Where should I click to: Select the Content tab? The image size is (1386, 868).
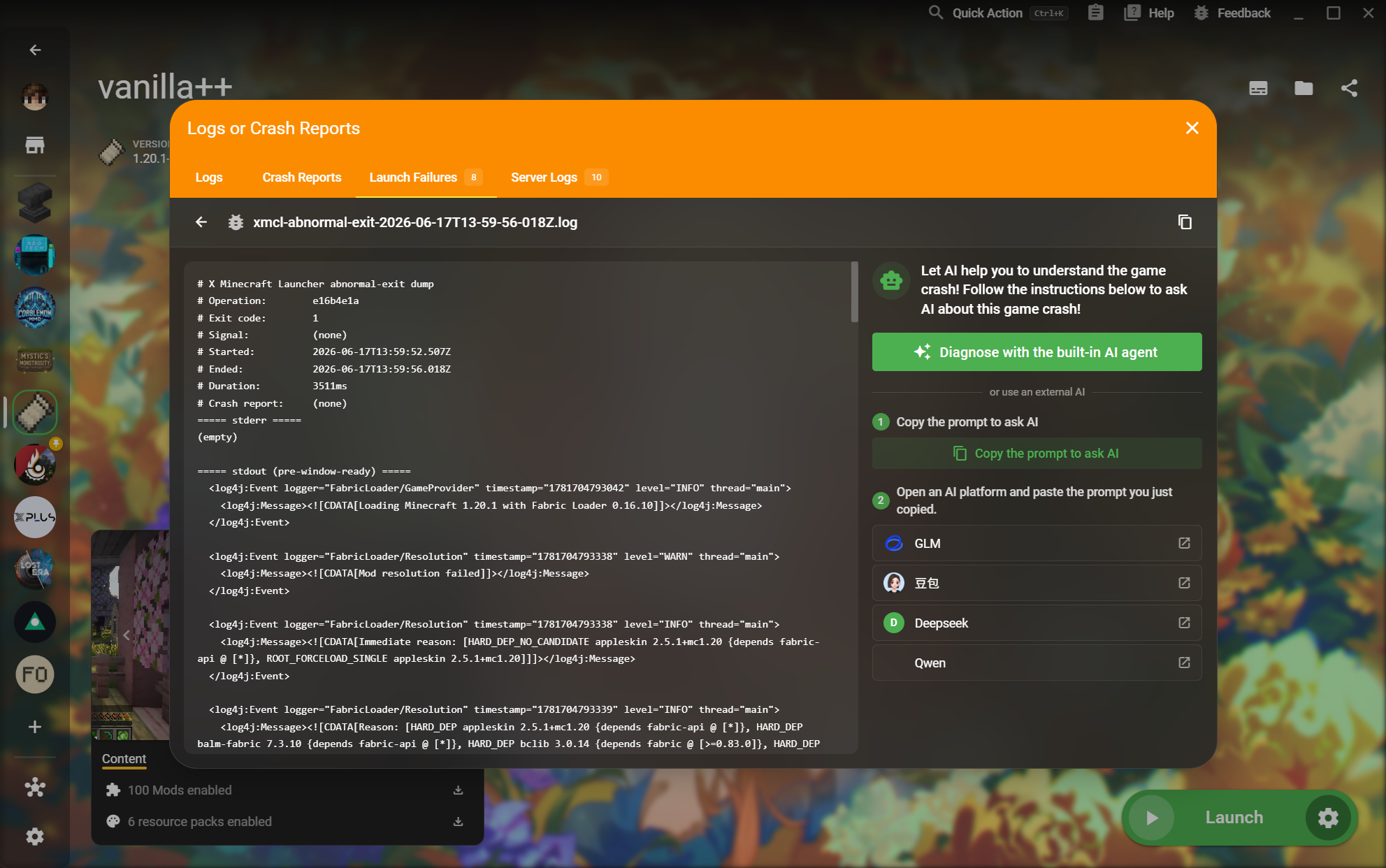point(124,759)
